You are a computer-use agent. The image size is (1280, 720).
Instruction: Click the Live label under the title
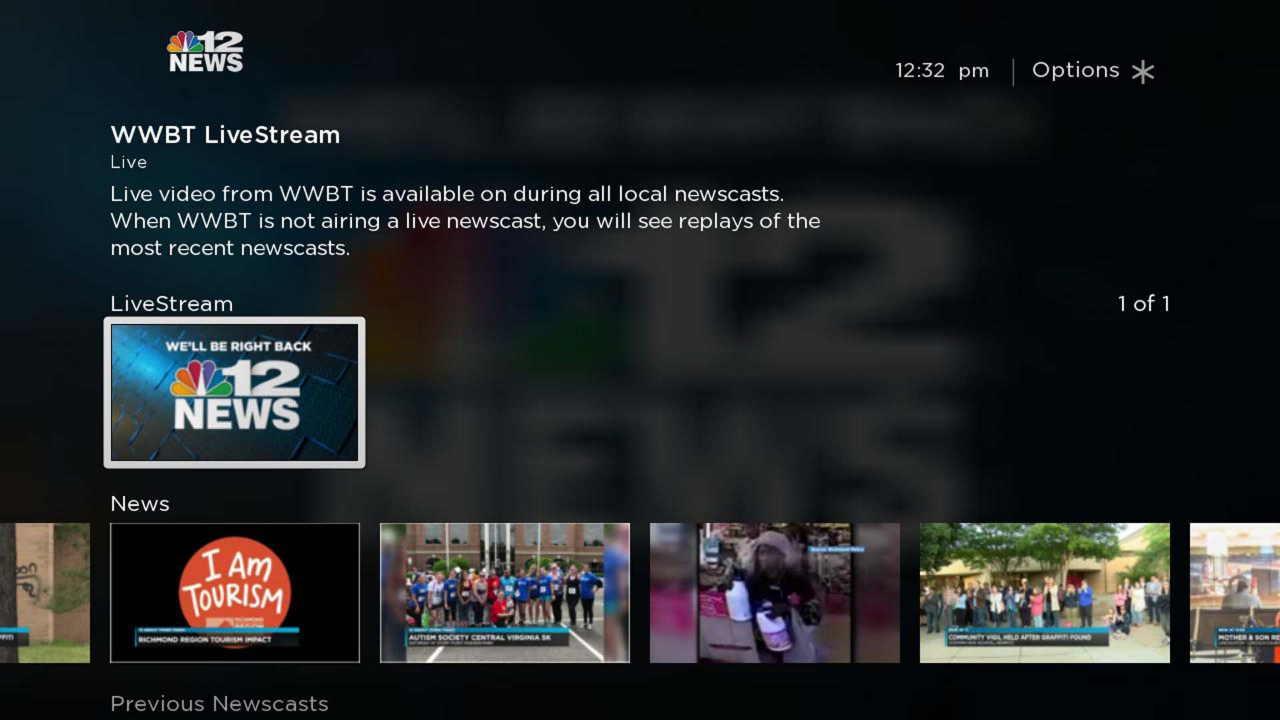(128, 161)
